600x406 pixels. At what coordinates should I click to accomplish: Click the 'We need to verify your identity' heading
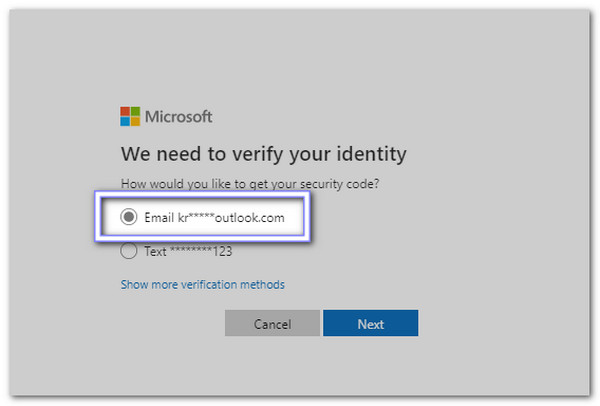(264, 154)
